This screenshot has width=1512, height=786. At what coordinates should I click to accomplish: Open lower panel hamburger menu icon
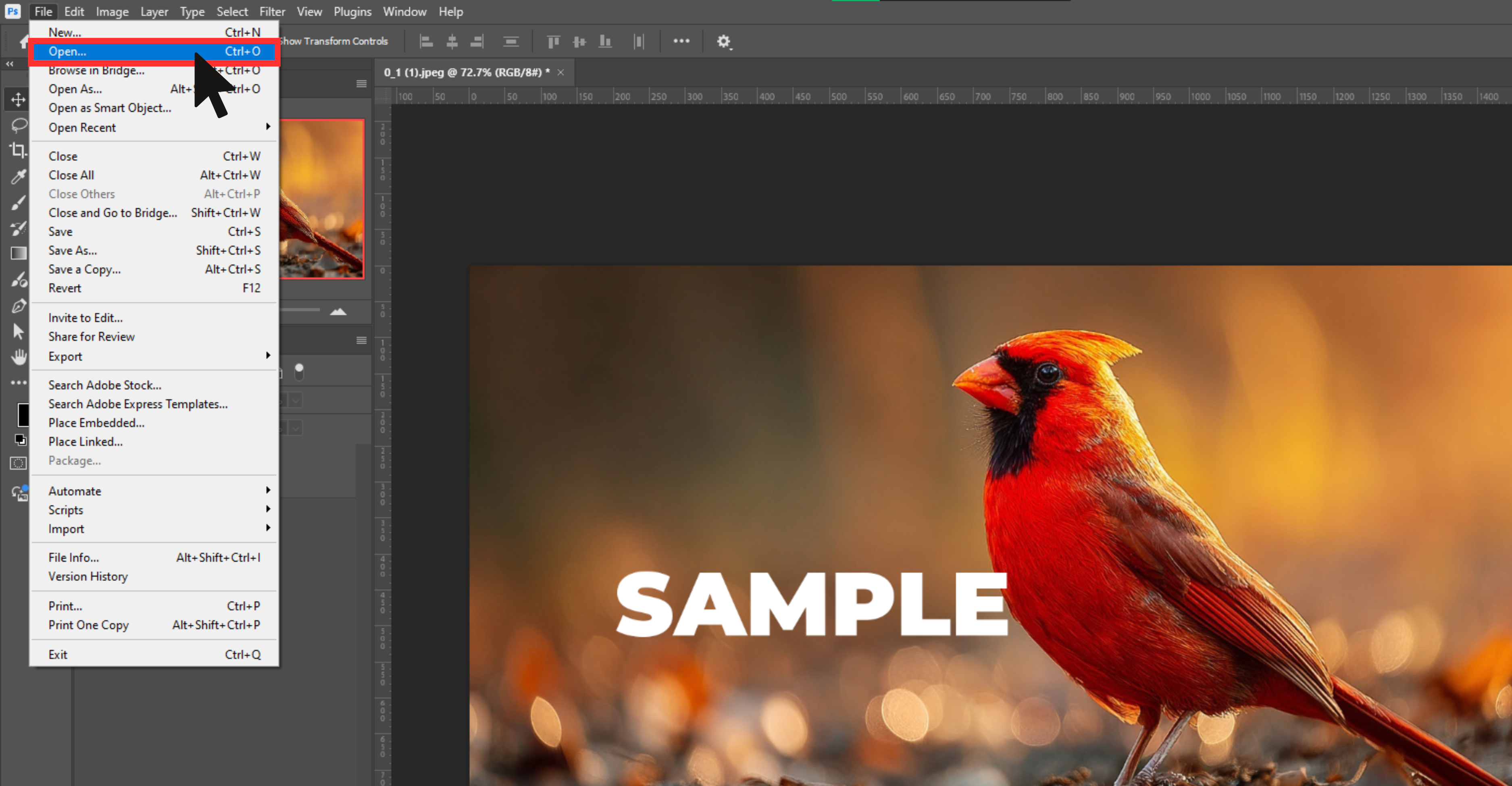(x=362, y=340)
